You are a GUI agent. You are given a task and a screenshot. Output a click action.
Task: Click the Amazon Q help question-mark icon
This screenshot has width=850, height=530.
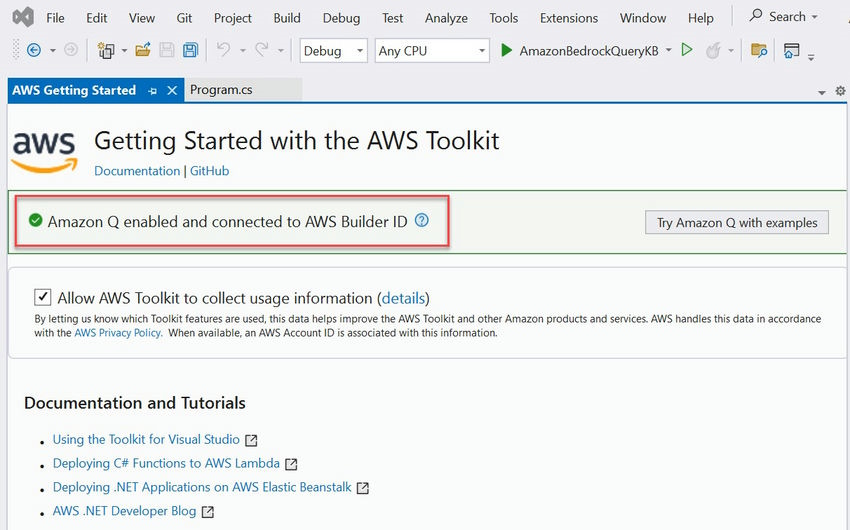(422, 221)
